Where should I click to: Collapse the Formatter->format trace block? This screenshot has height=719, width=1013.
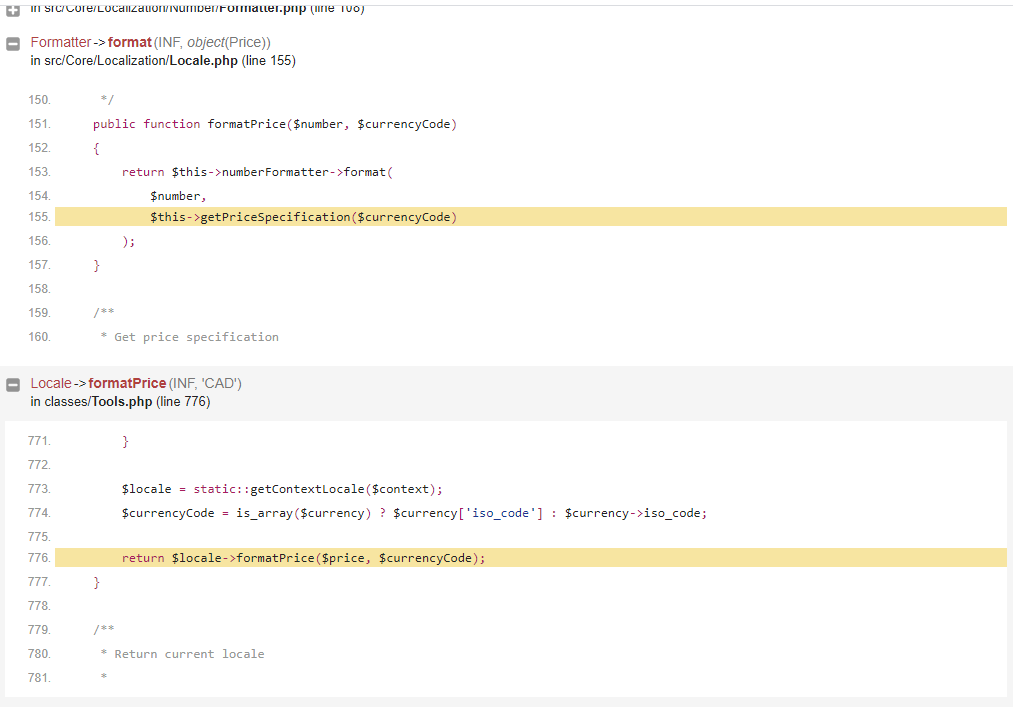12,44
